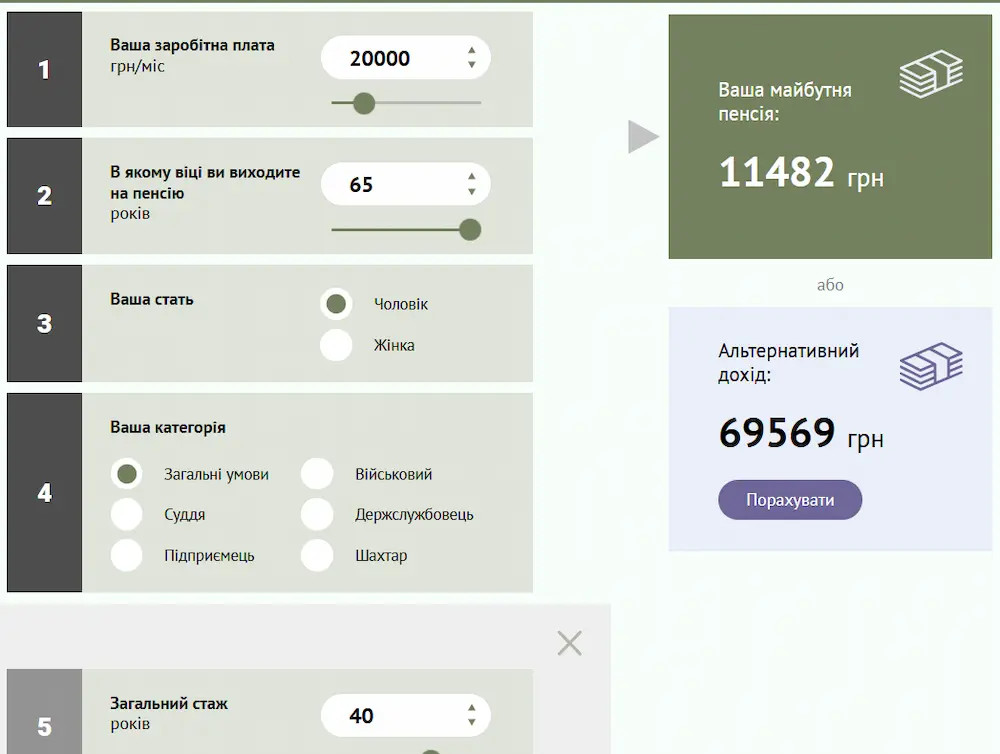Raise total work experience with the up arrow
The height and width of the screenshot is (754, 1000).
pos(471,708)
